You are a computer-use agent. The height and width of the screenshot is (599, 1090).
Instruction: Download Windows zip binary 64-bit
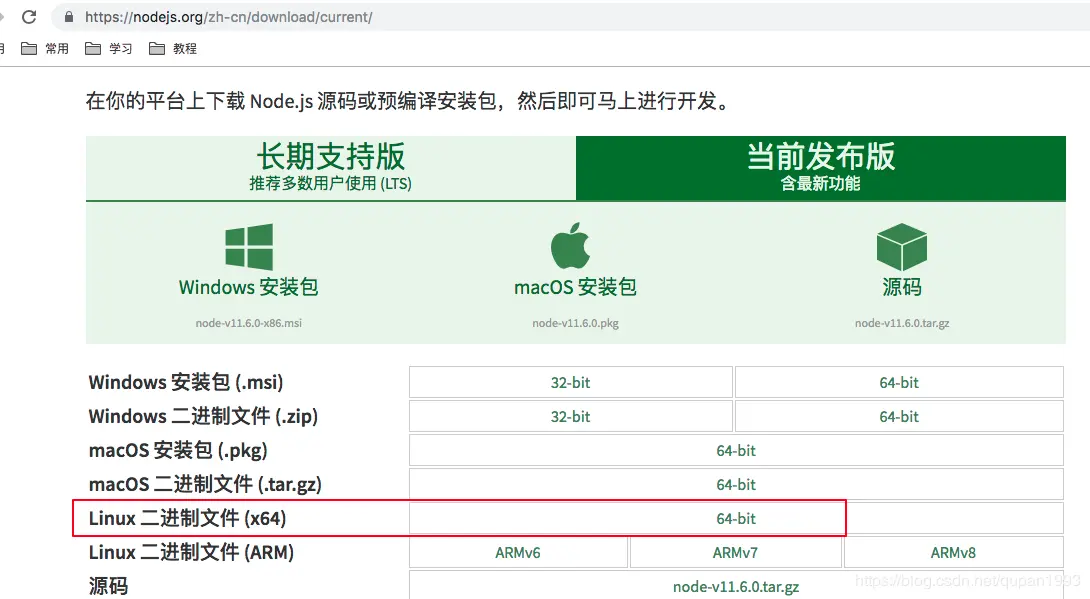coord(899,416)
